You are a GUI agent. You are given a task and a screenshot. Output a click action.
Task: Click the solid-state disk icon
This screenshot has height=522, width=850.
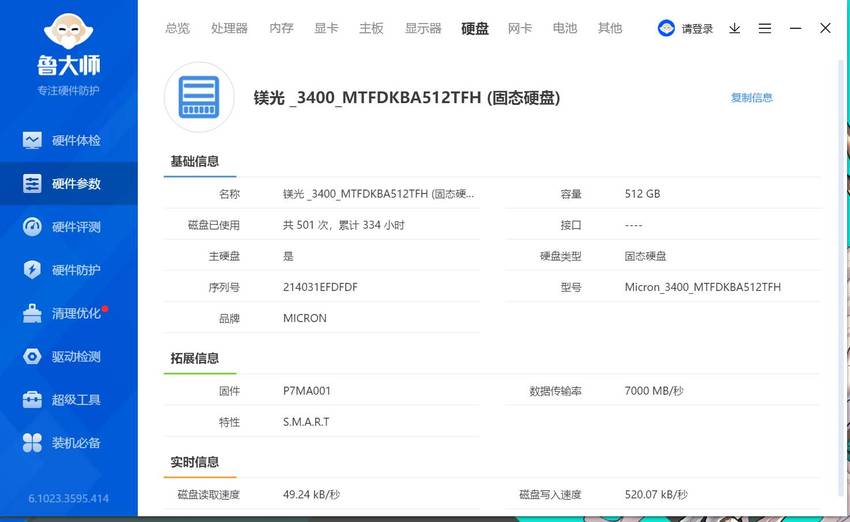(199, 97)
